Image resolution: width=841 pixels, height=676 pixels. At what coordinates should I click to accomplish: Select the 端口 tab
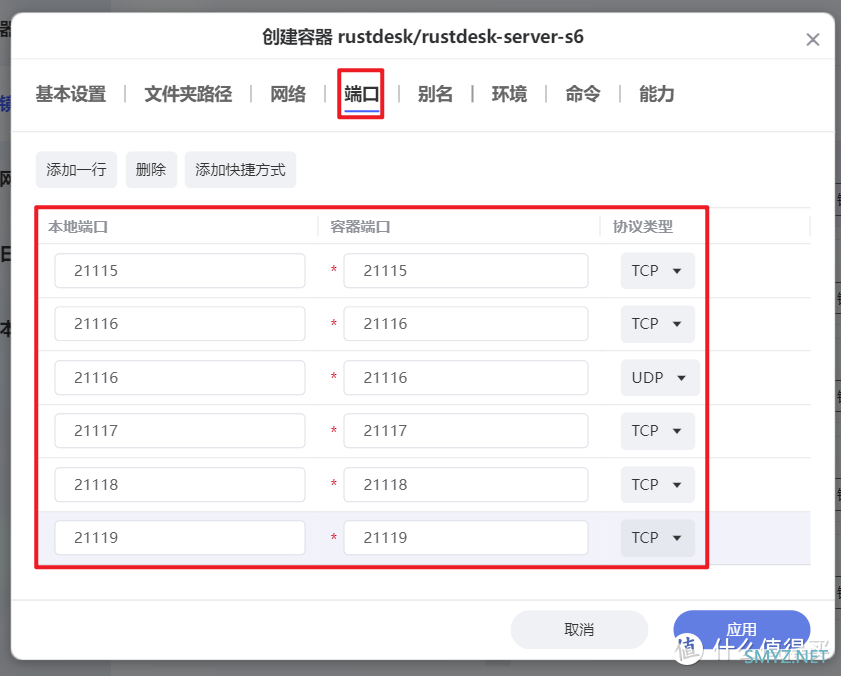[x=362, y=94]
